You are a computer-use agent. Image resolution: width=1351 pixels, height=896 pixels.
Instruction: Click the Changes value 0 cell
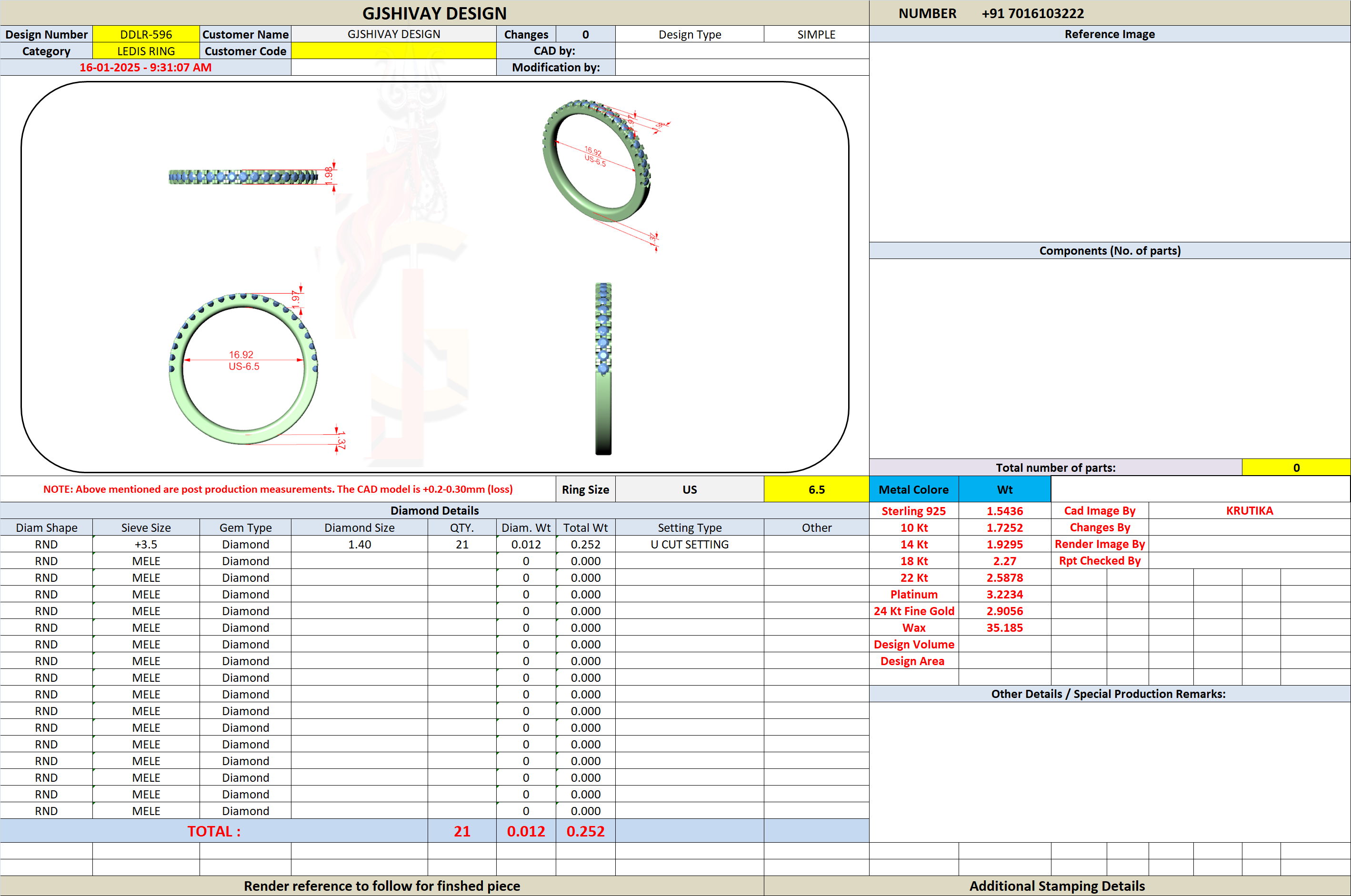(585, 34)
